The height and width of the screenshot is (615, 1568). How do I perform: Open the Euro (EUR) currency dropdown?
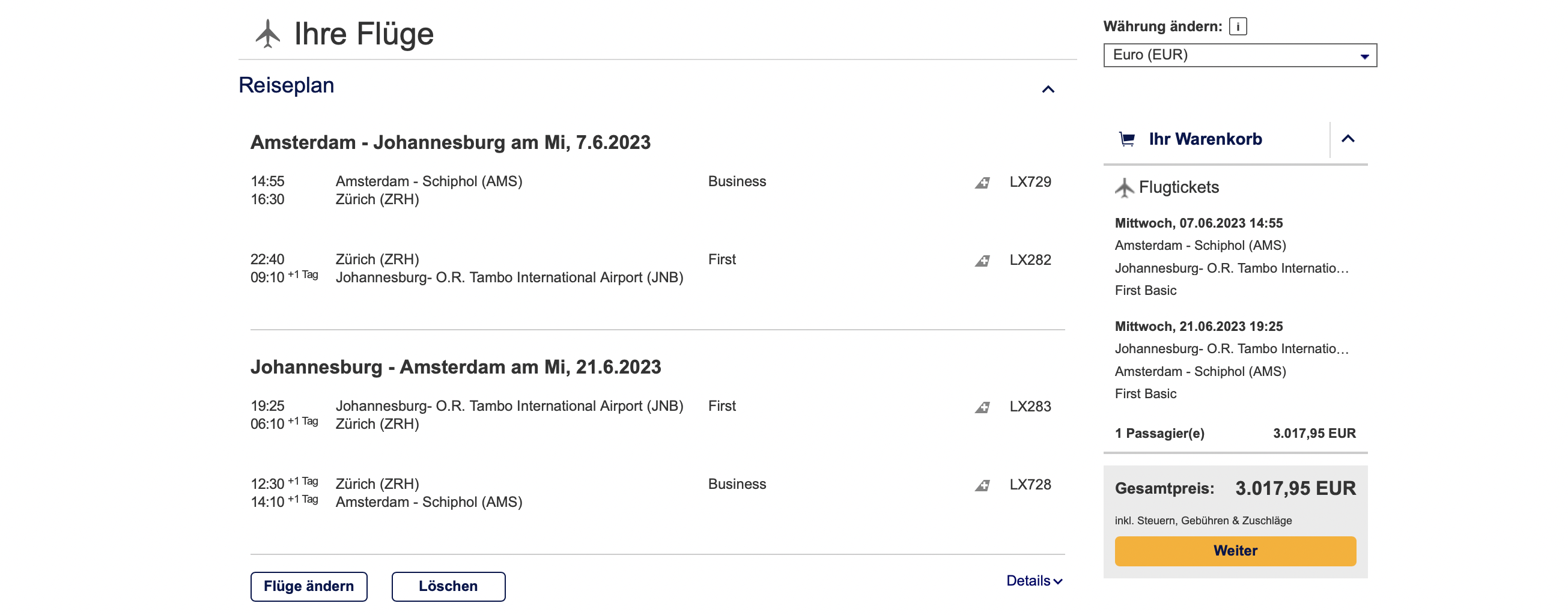coord(1239,55)
